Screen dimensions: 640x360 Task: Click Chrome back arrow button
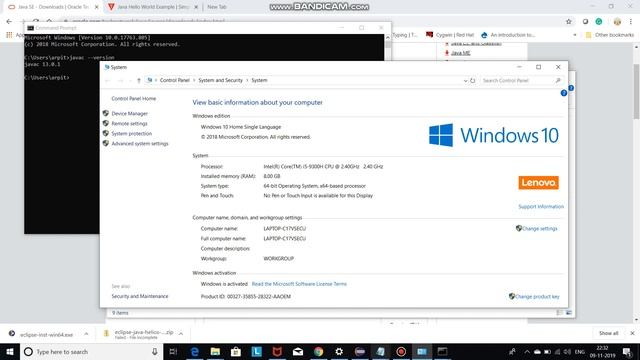pyautogui.click(x=9, y=21)
